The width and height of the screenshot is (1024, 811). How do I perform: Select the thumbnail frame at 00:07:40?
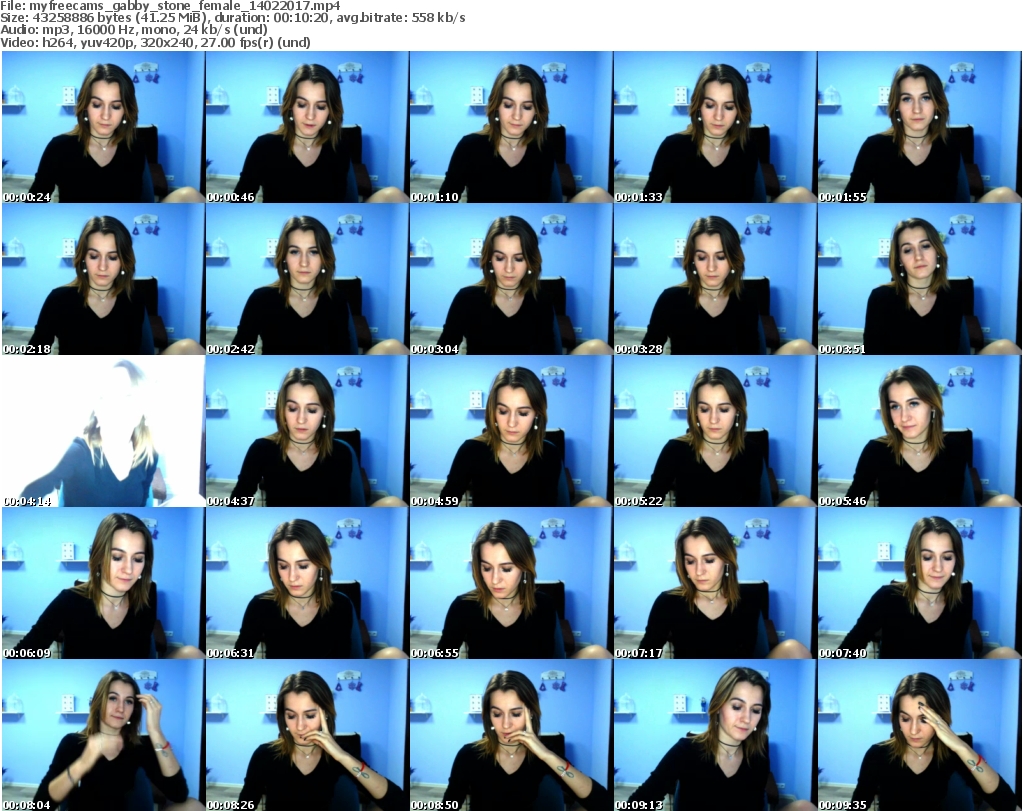click(920, 583)
